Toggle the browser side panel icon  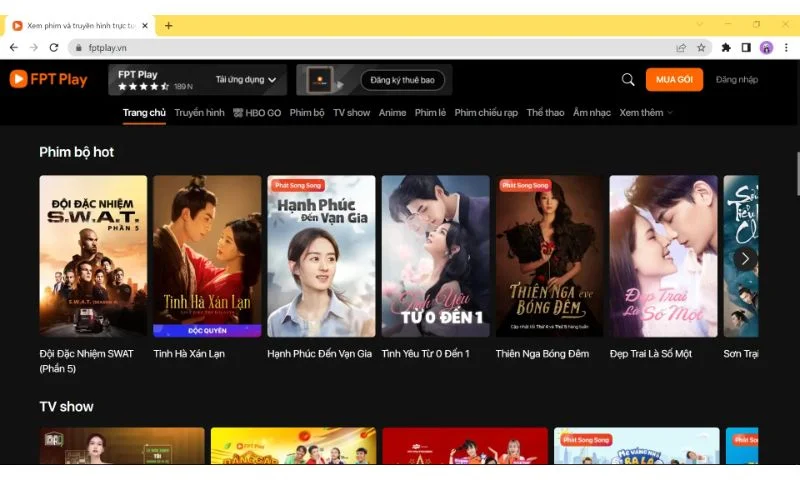(x=746, y=47)
